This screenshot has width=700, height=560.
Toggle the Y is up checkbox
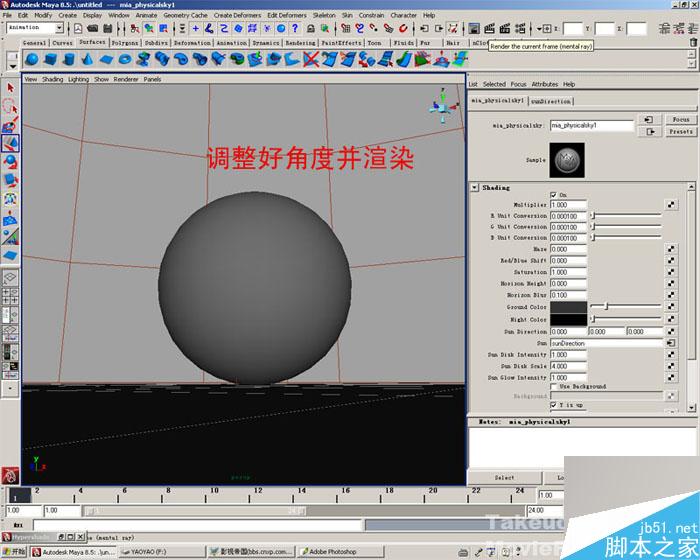pyautogui.click(x=554, y=405)
